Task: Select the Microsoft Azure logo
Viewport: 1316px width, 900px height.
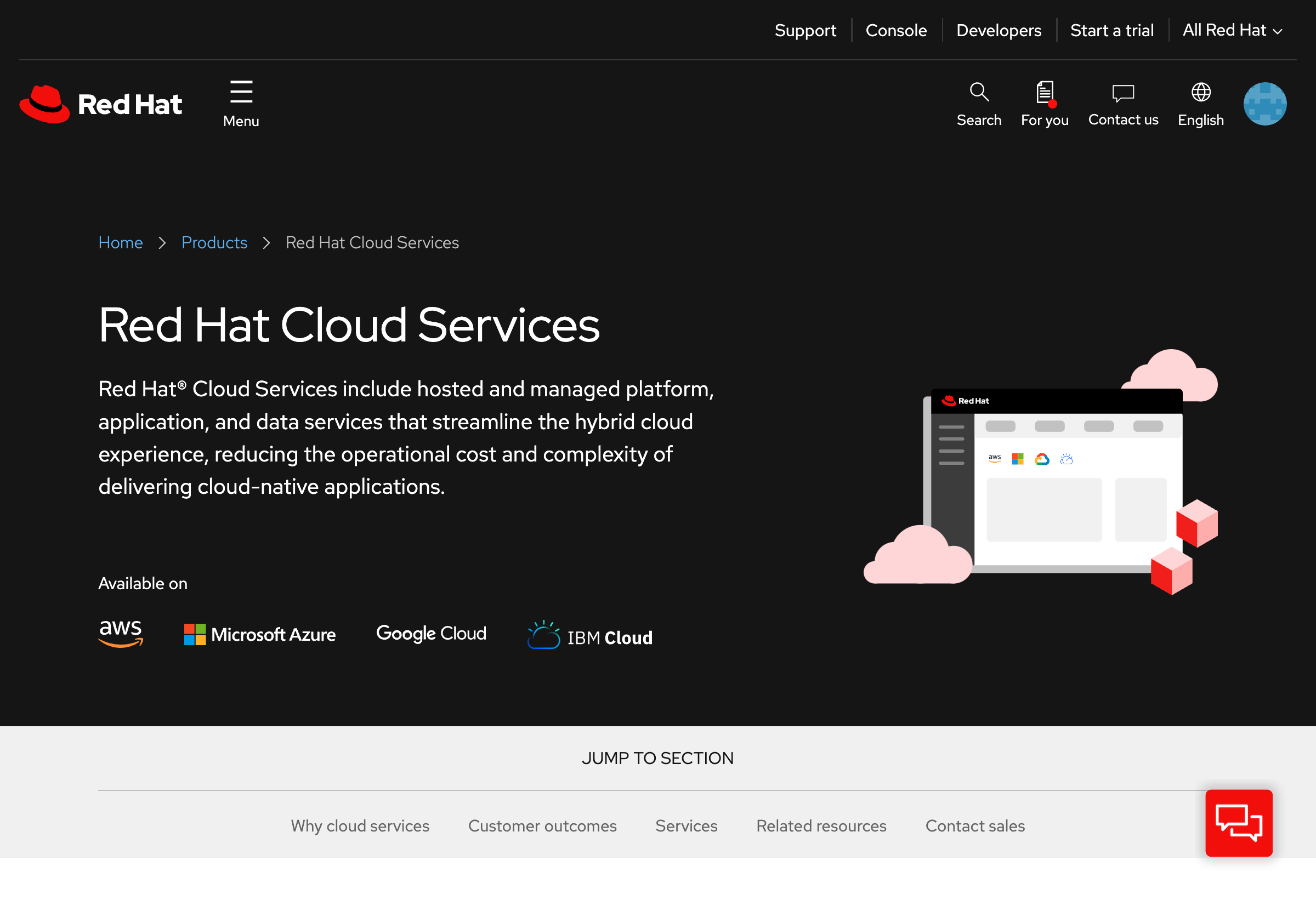Action: (x=259, y=634)
